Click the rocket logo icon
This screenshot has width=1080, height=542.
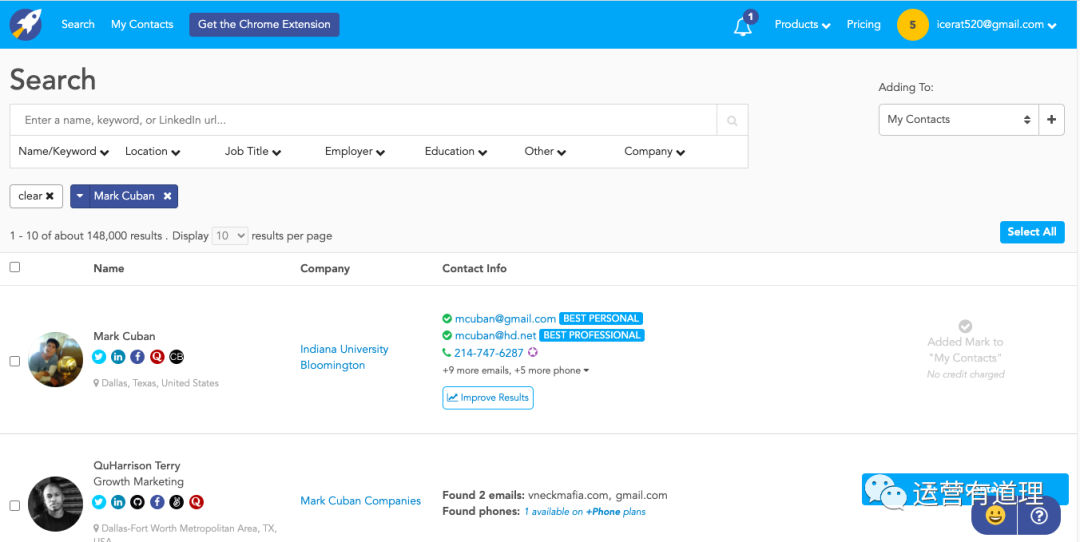click(25, 24)
